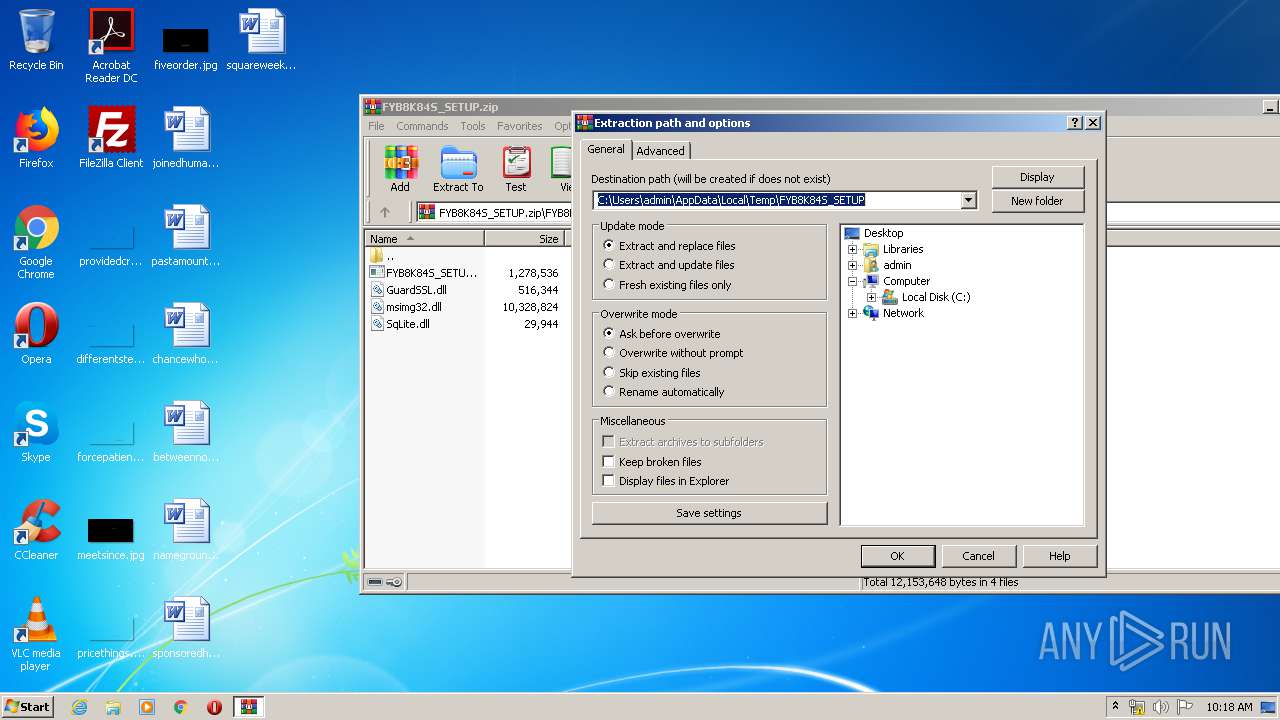Viewport: 1280px width, 720px height.
Task: Click the New folder button
Action: (1037, 201)
